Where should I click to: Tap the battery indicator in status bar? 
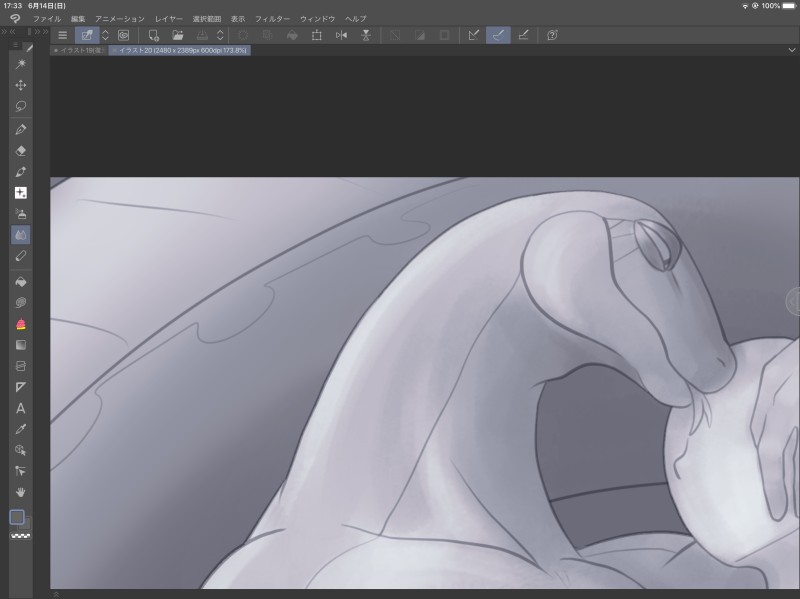[x=789, y=6]
